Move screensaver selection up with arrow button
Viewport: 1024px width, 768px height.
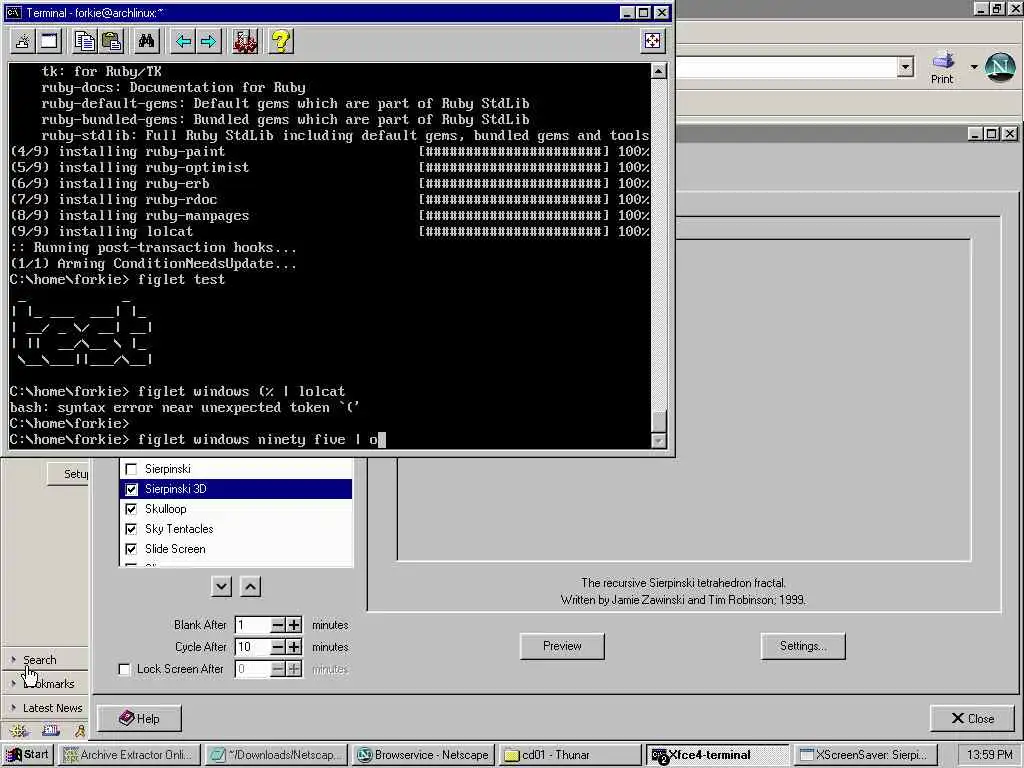tap(250, 586)
